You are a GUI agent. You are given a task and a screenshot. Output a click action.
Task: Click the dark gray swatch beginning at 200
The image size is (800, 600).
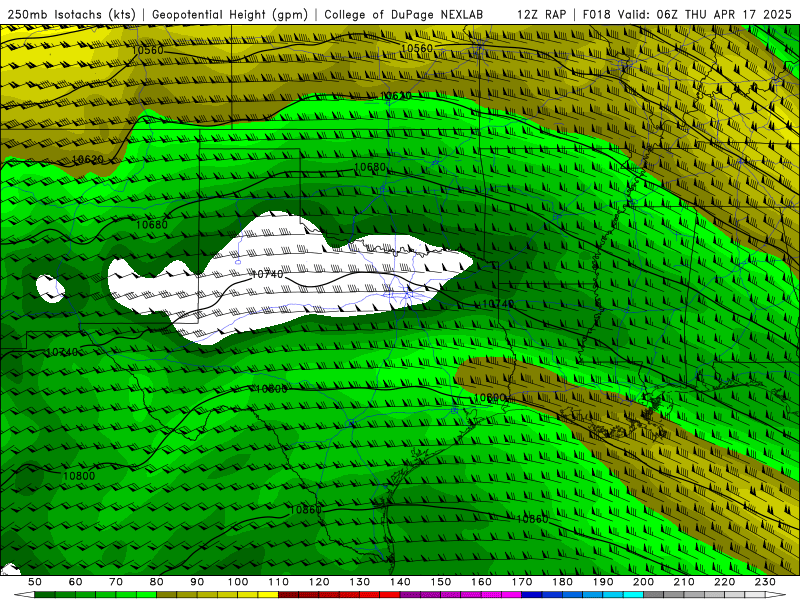654,594
